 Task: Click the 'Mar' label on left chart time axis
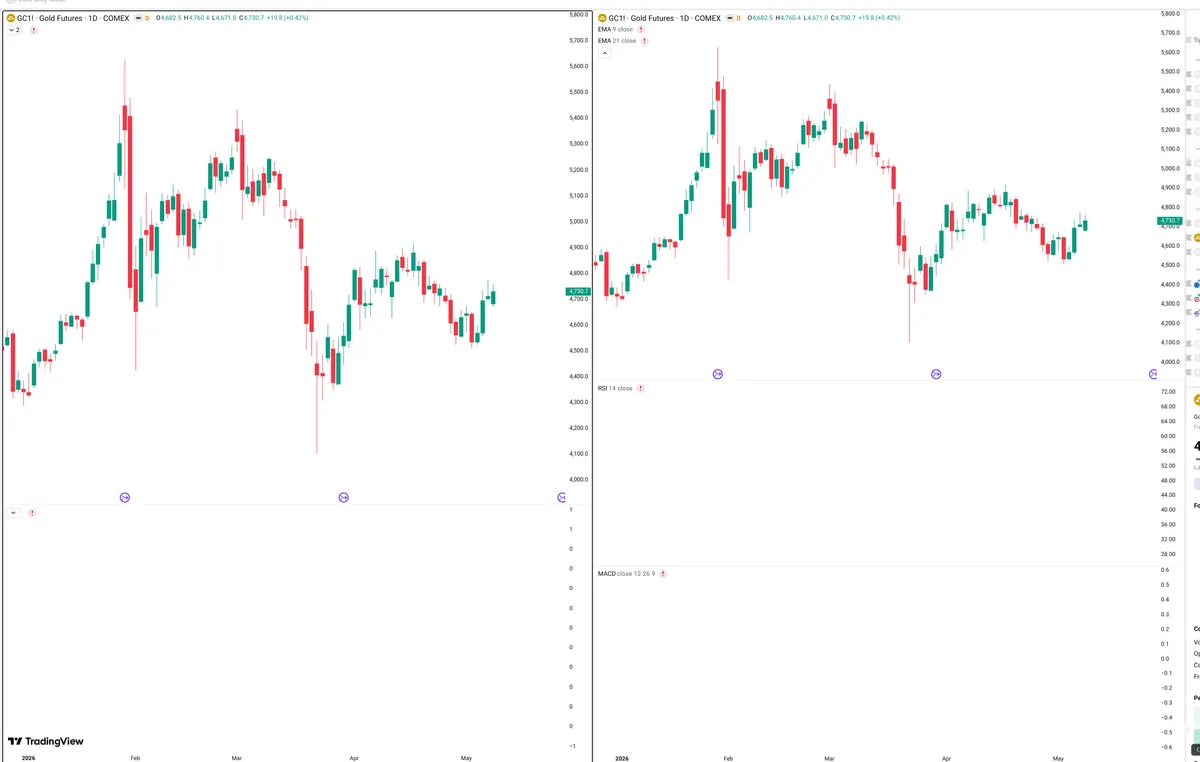point(237,758)
